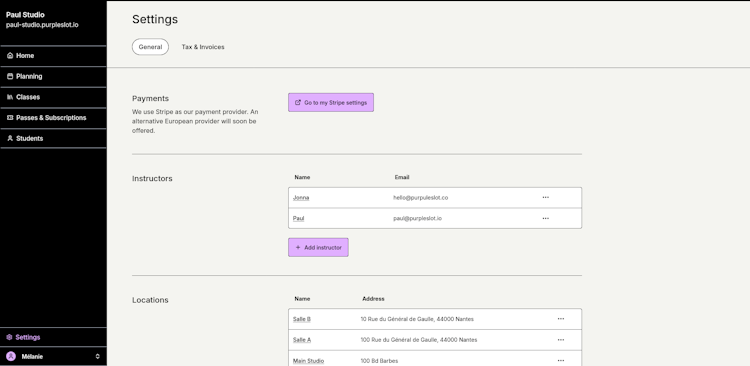Click address 100 Bd Barbes

coord(379,361)
